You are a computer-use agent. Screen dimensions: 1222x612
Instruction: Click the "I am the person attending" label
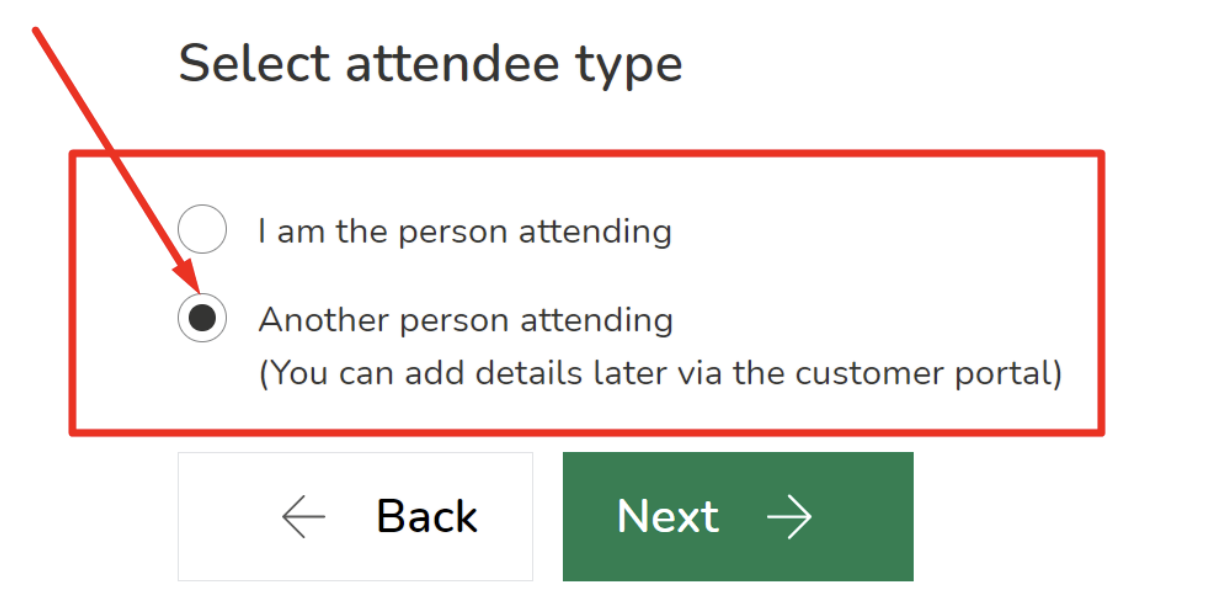coord(465,232)
